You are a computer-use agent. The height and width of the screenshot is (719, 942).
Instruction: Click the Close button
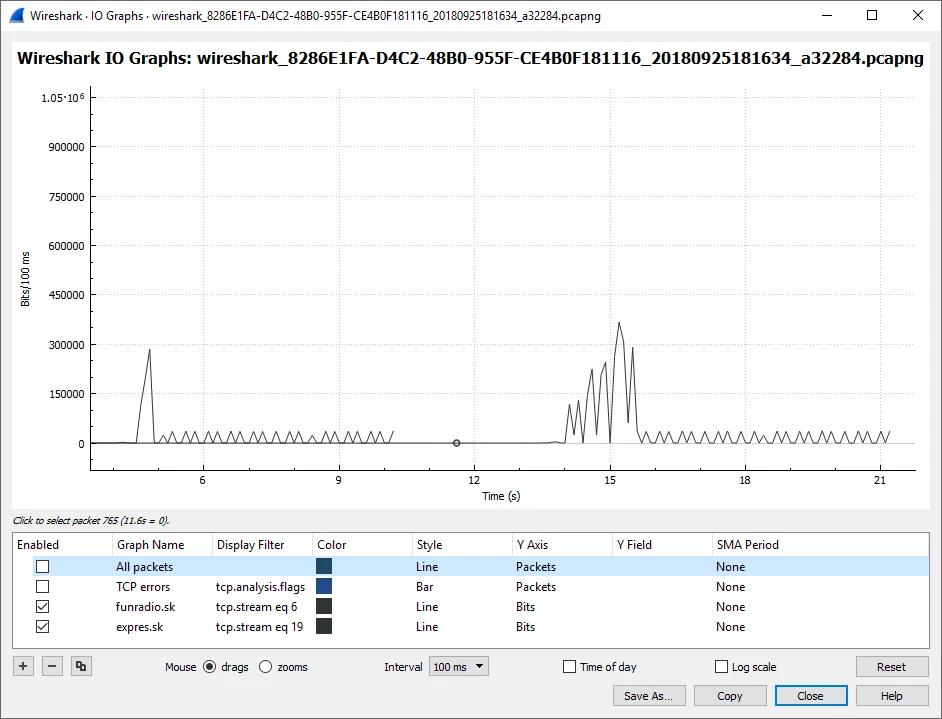point(810,696)
